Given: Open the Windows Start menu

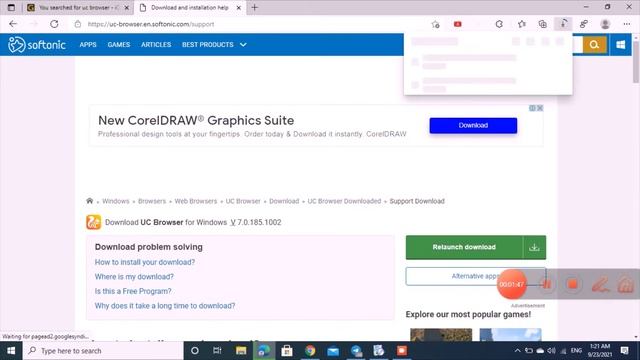Looking at the screenshot, I should [x=11, y=351].
